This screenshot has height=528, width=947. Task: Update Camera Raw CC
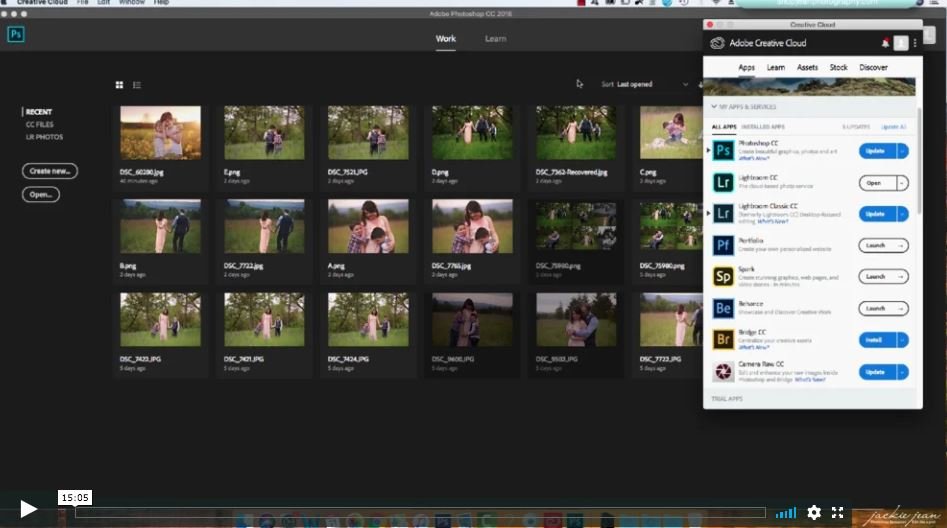pos(877,372)
